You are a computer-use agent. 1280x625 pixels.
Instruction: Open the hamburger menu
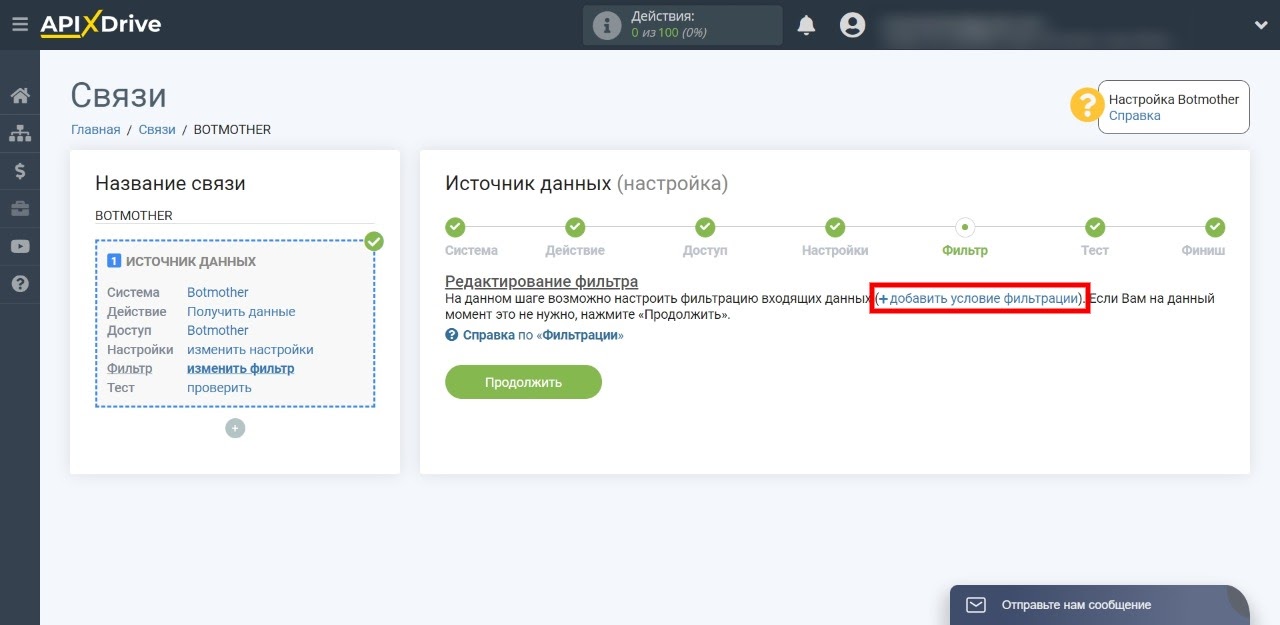[19, 24]
